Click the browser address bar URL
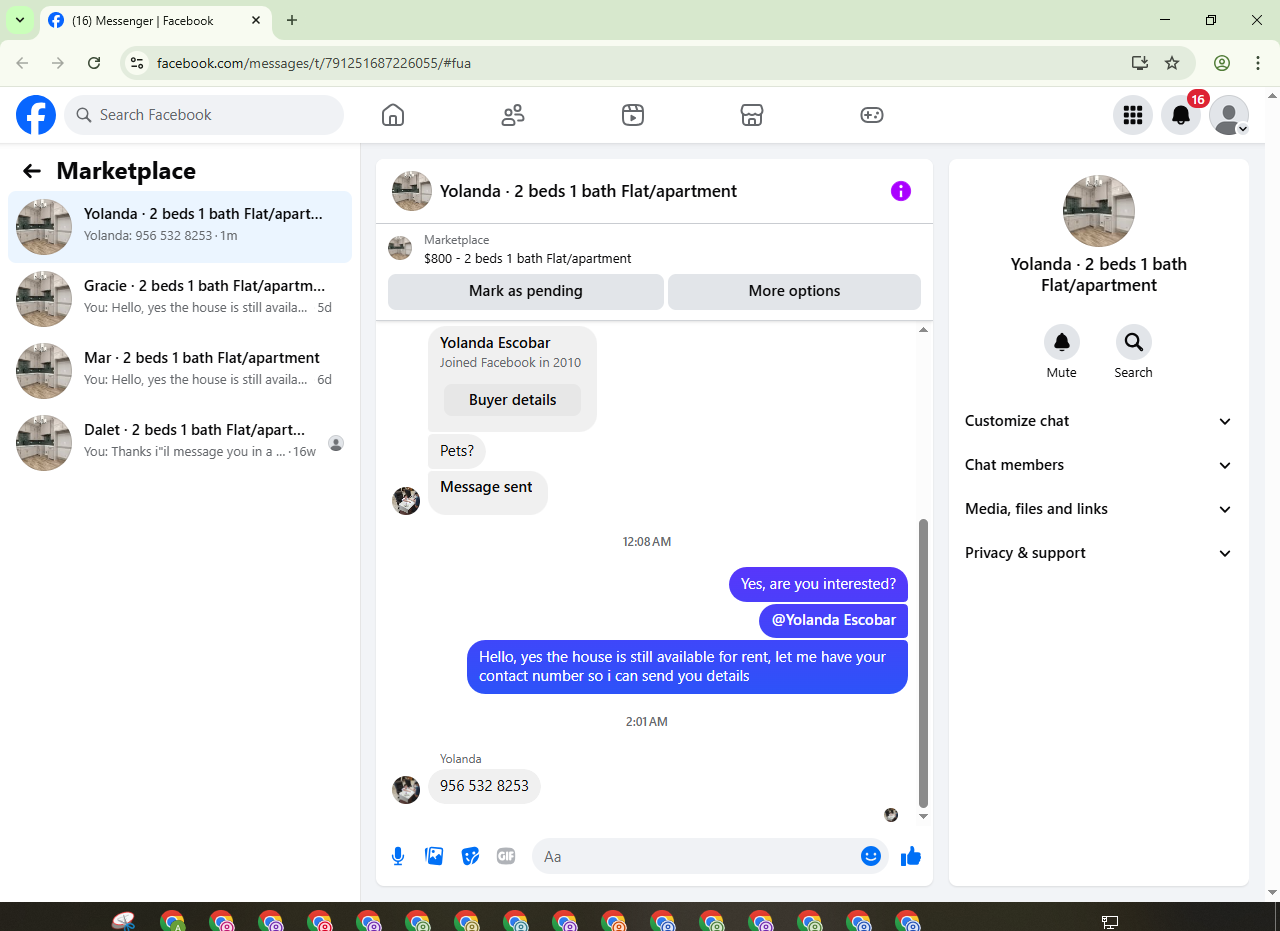This screenshot has height=931, width=1280. point(314,63)
